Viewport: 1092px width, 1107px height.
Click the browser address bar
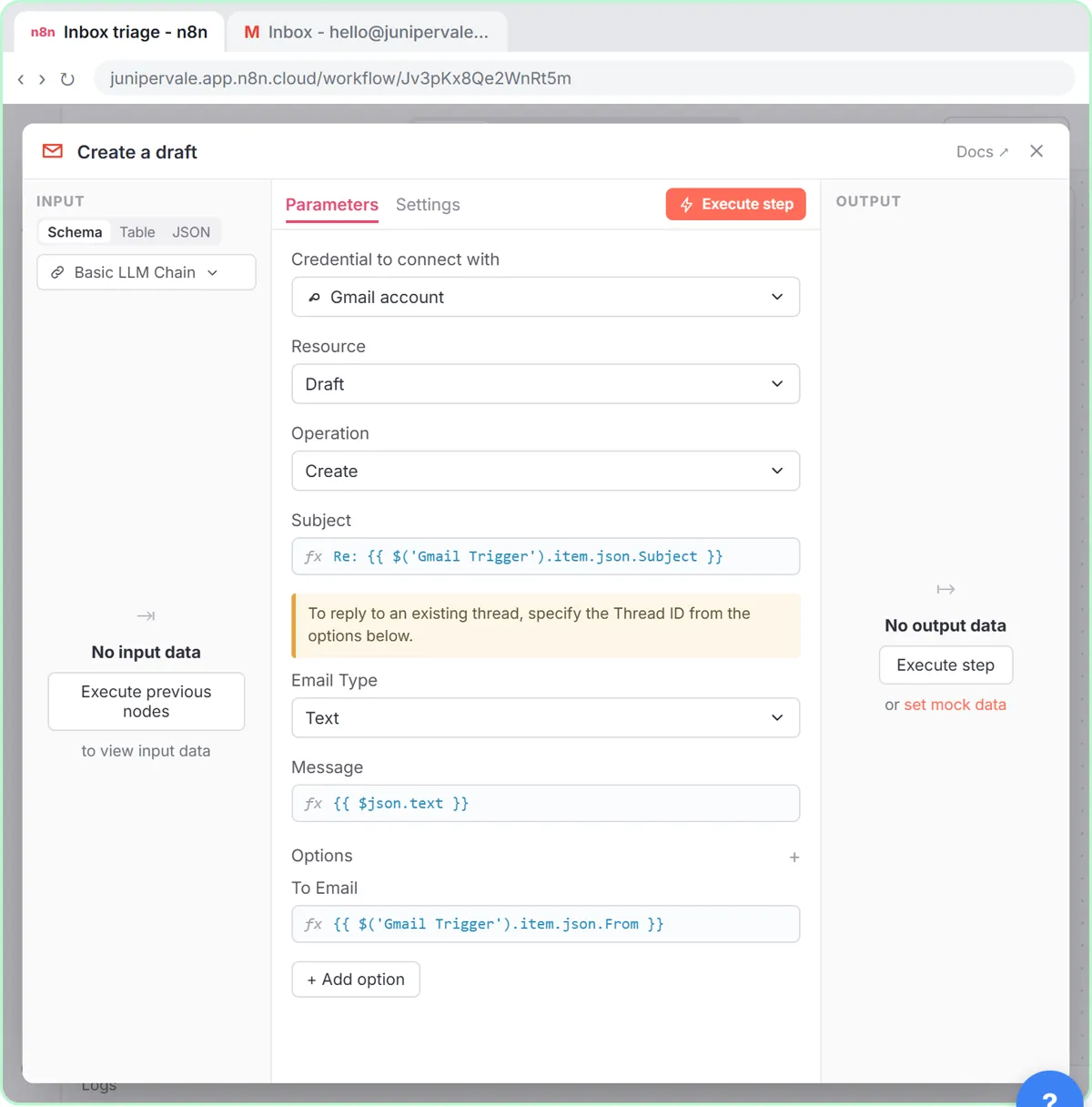pyautogui.click(x=583, y=79)
